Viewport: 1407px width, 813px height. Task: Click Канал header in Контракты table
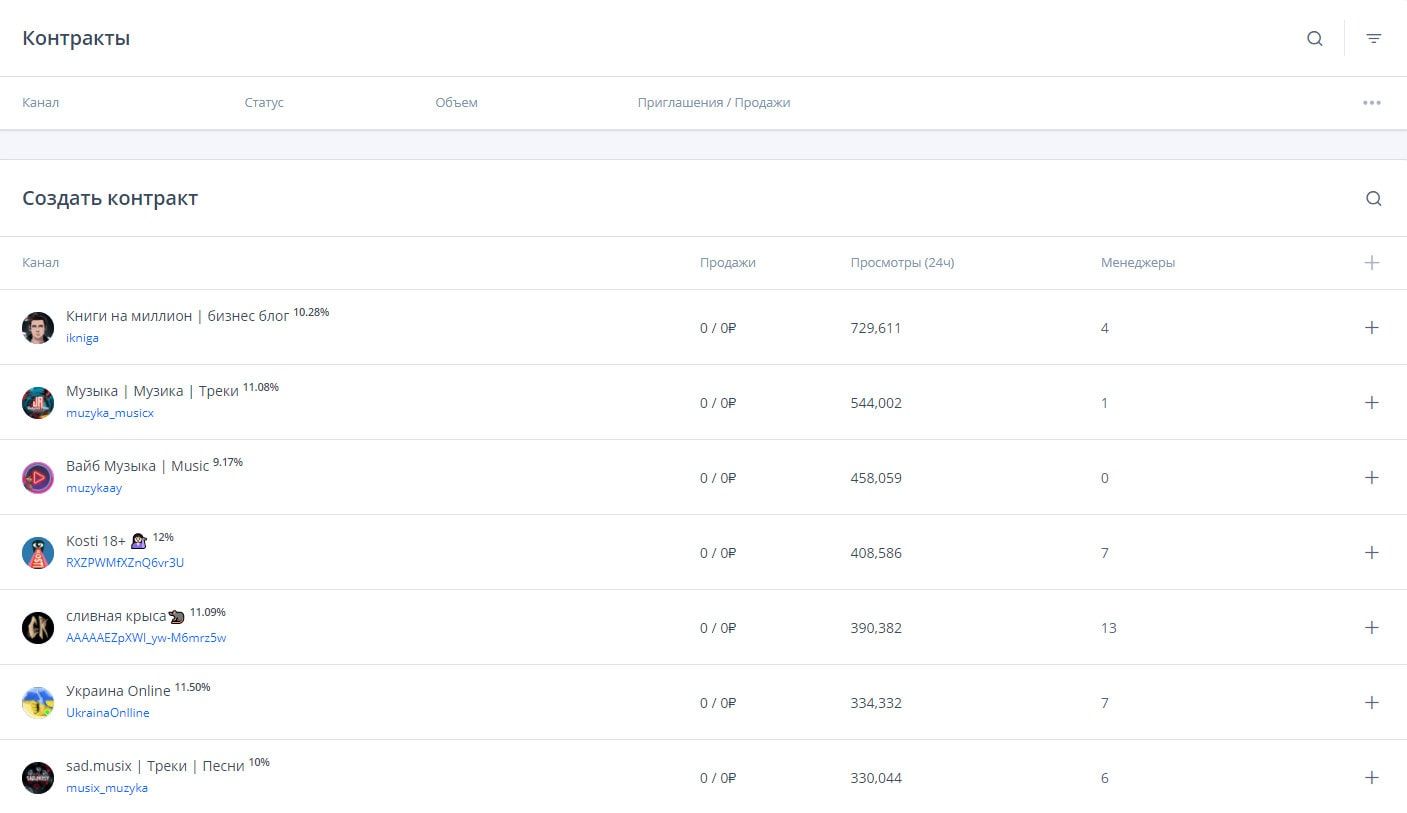pos(40,103)
